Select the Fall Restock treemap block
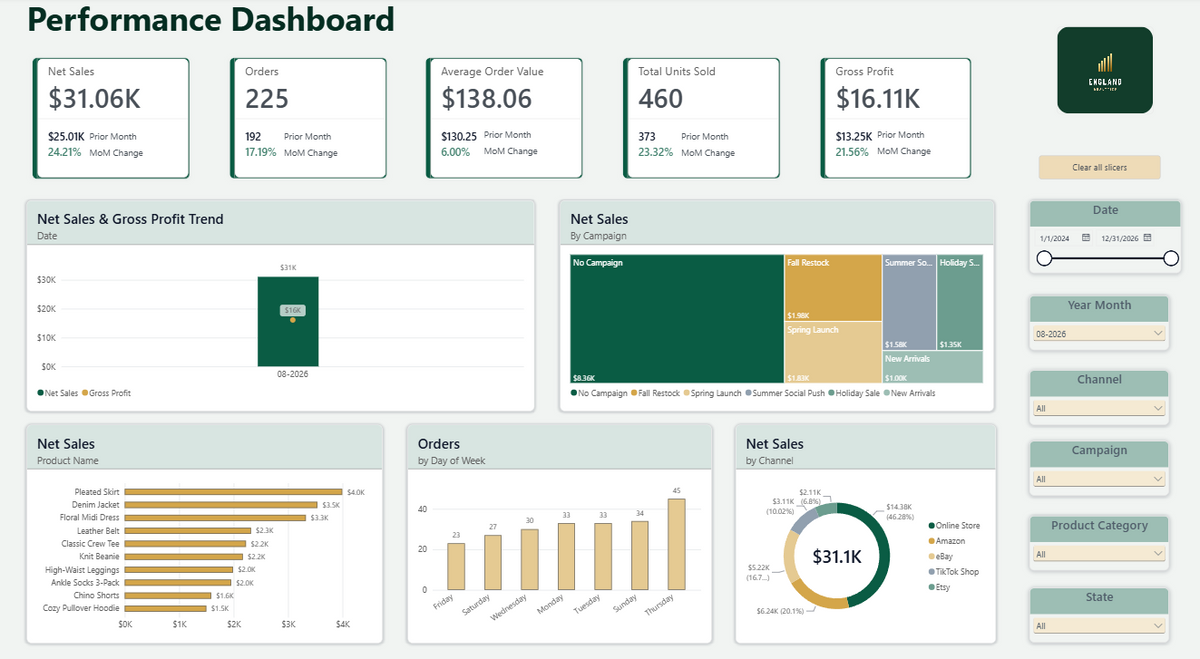The width and height of the screenshot is (1200, 659). point(833,288)
